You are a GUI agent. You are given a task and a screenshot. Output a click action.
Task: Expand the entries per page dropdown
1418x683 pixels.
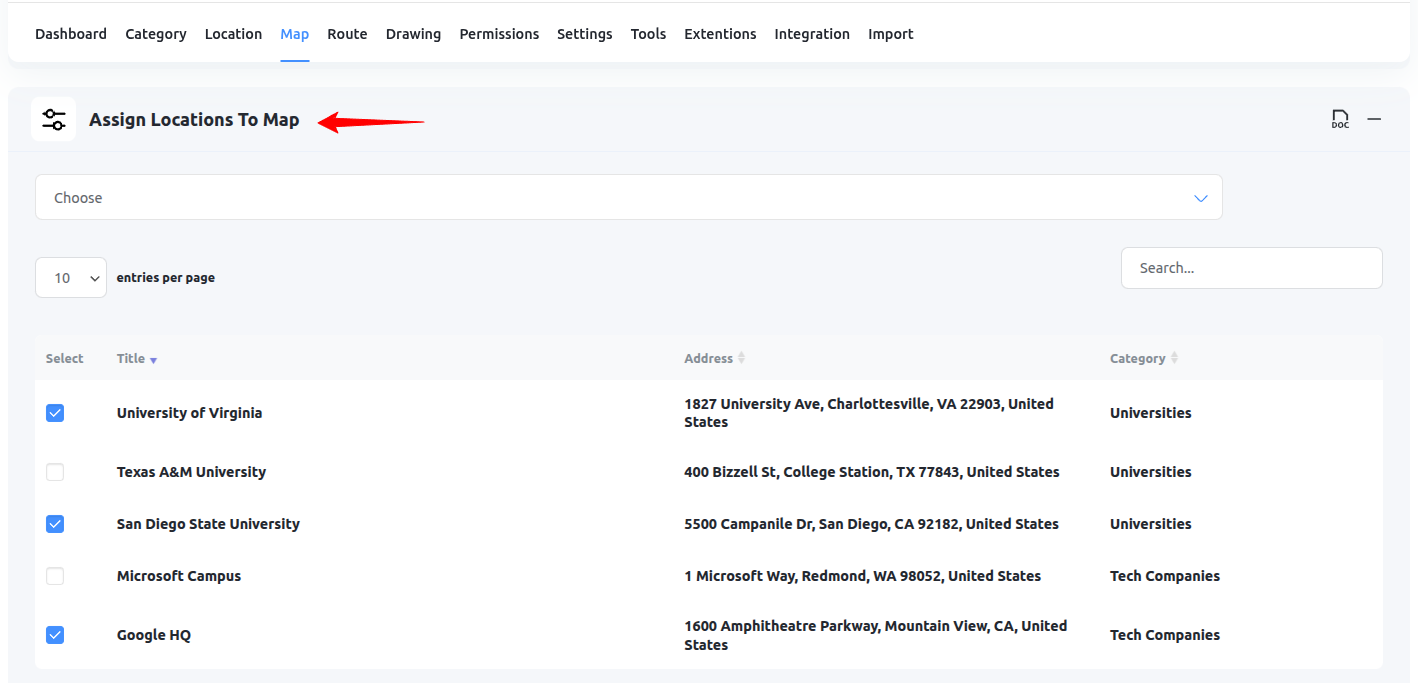tap(71, 278)
